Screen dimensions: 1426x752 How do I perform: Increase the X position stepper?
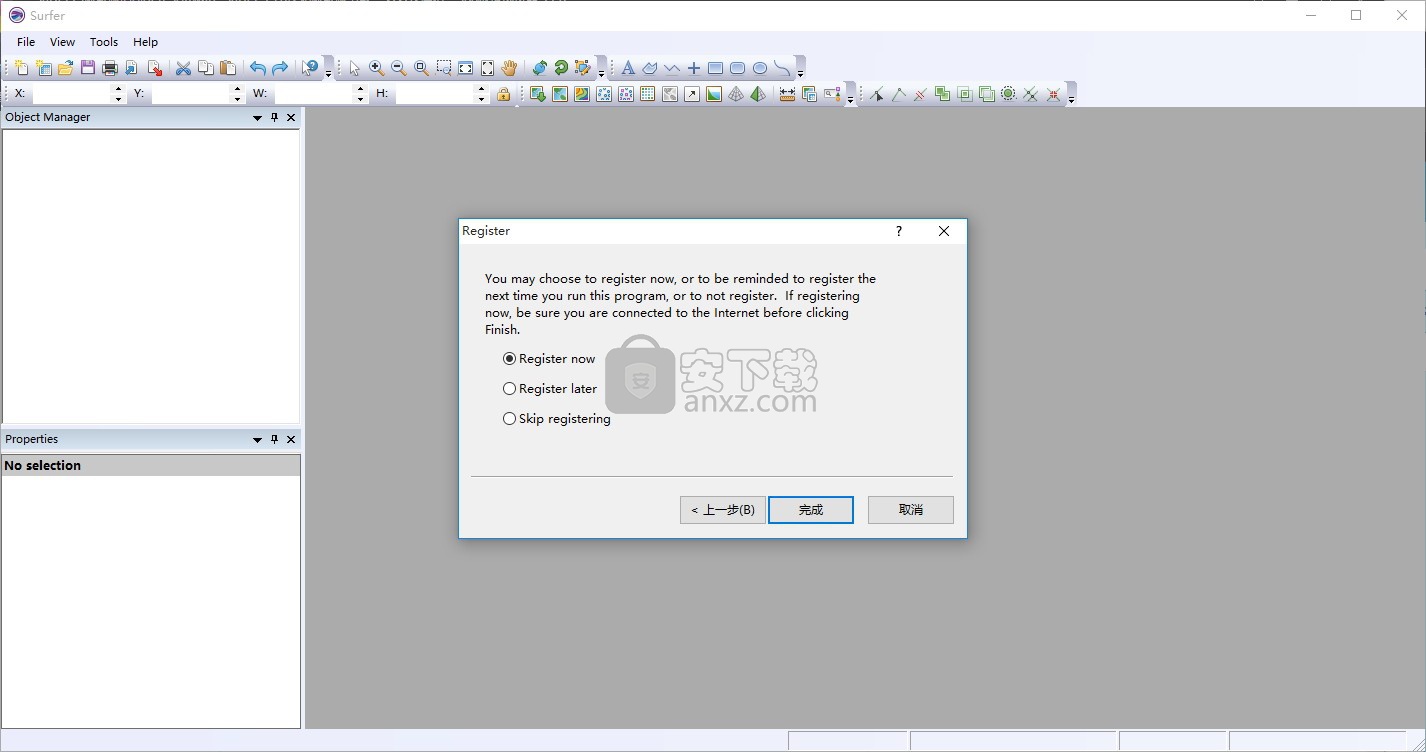click(118, 89)
